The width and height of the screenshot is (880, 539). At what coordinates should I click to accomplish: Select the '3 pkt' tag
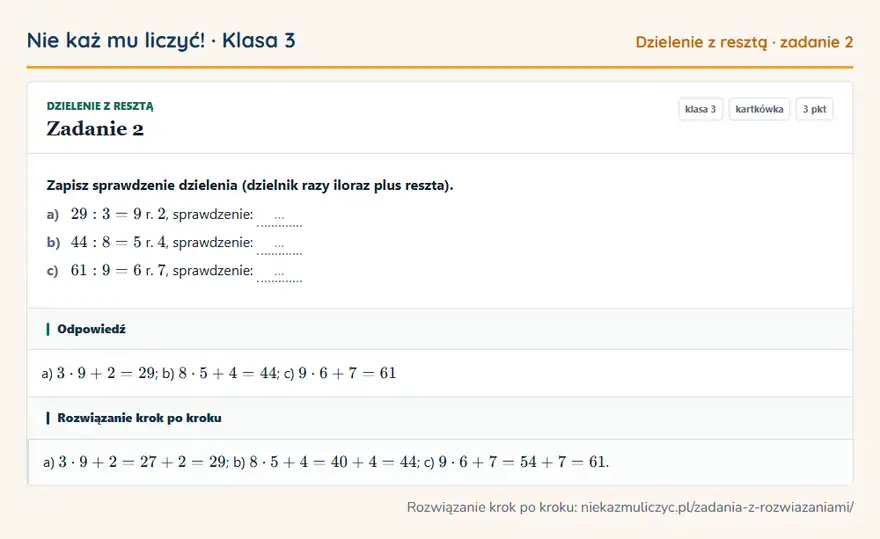click(x=814, y=109)
